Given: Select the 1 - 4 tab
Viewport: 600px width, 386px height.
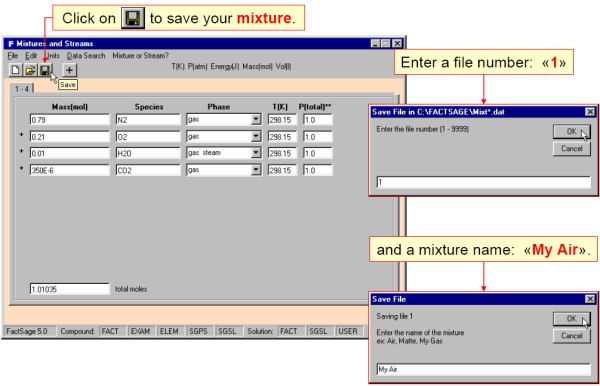Looking at the screenshot, I should pos(22,89).
